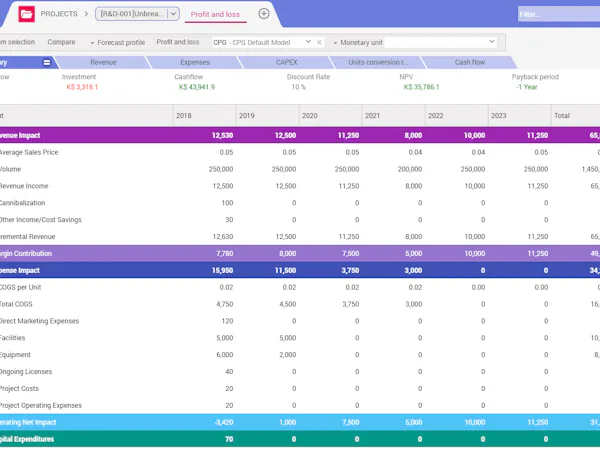Viewport: 600px width, 450px height.
Task: Click the 2018 Cannibalization cell value 100
Action: click(x=227, y=203)
